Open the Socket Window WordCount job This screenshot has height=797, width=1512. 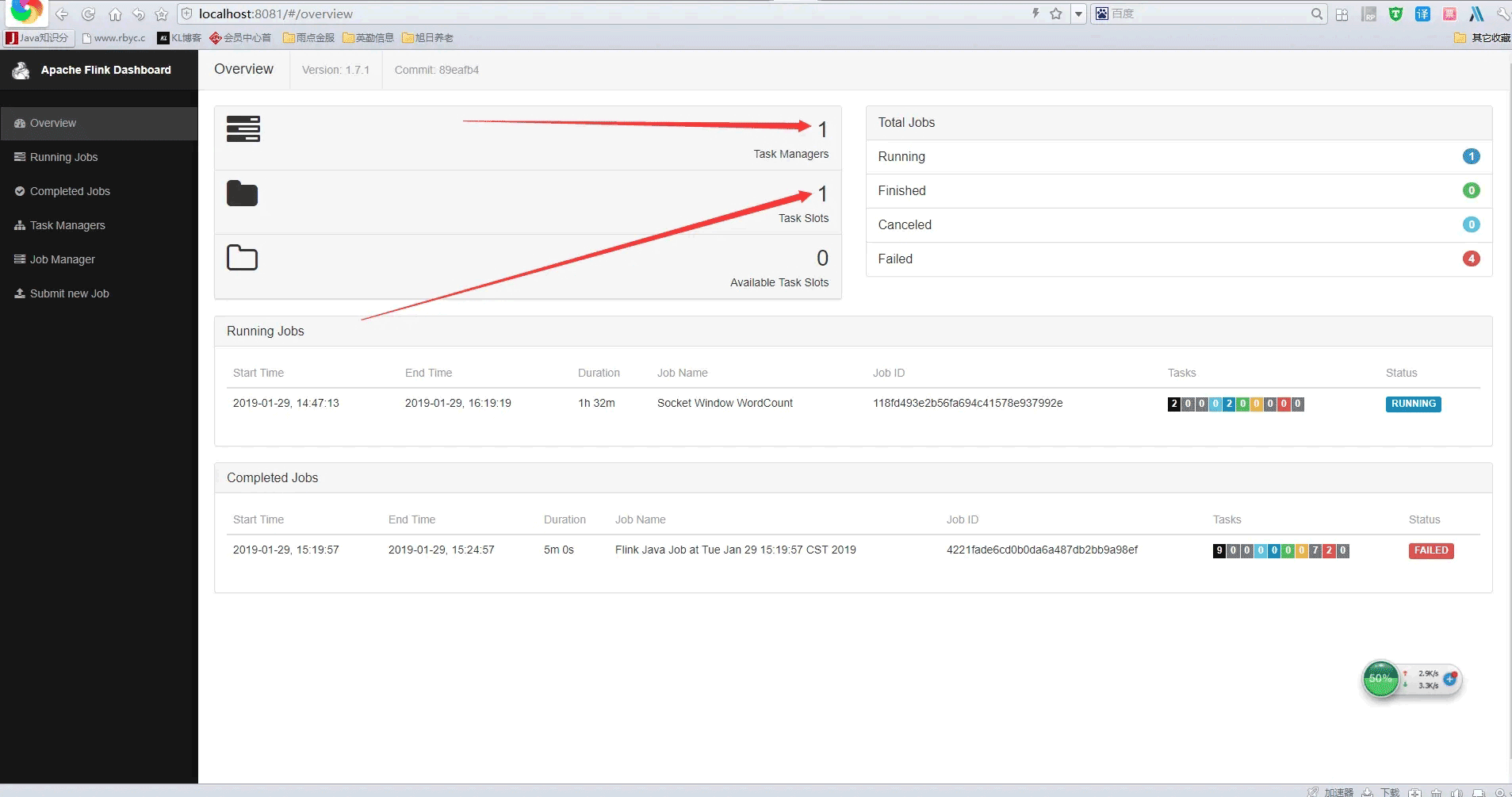tap(725, 403)
